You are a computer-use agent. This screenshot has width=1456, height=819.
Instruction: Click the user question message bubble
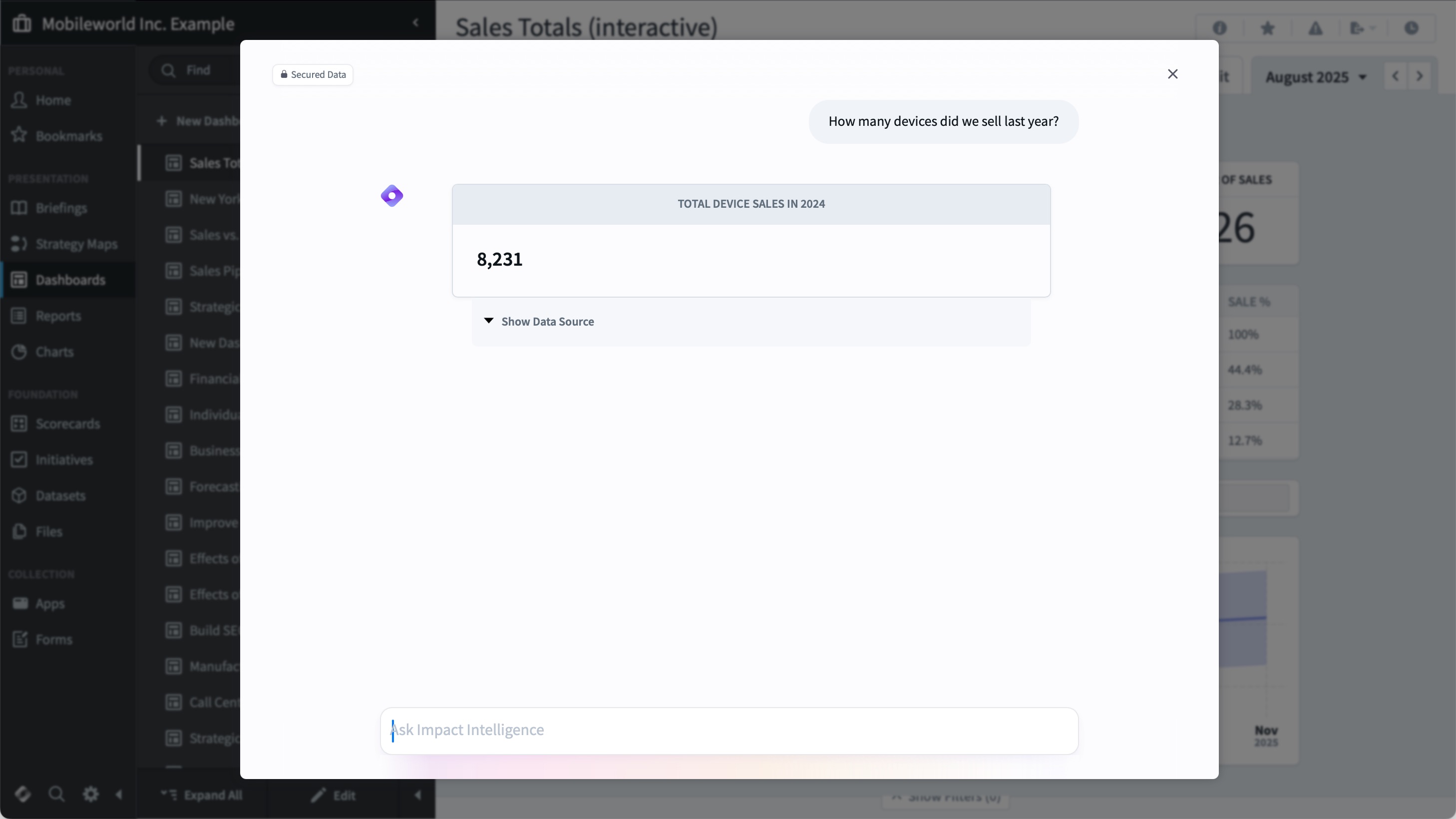[943, 121]
